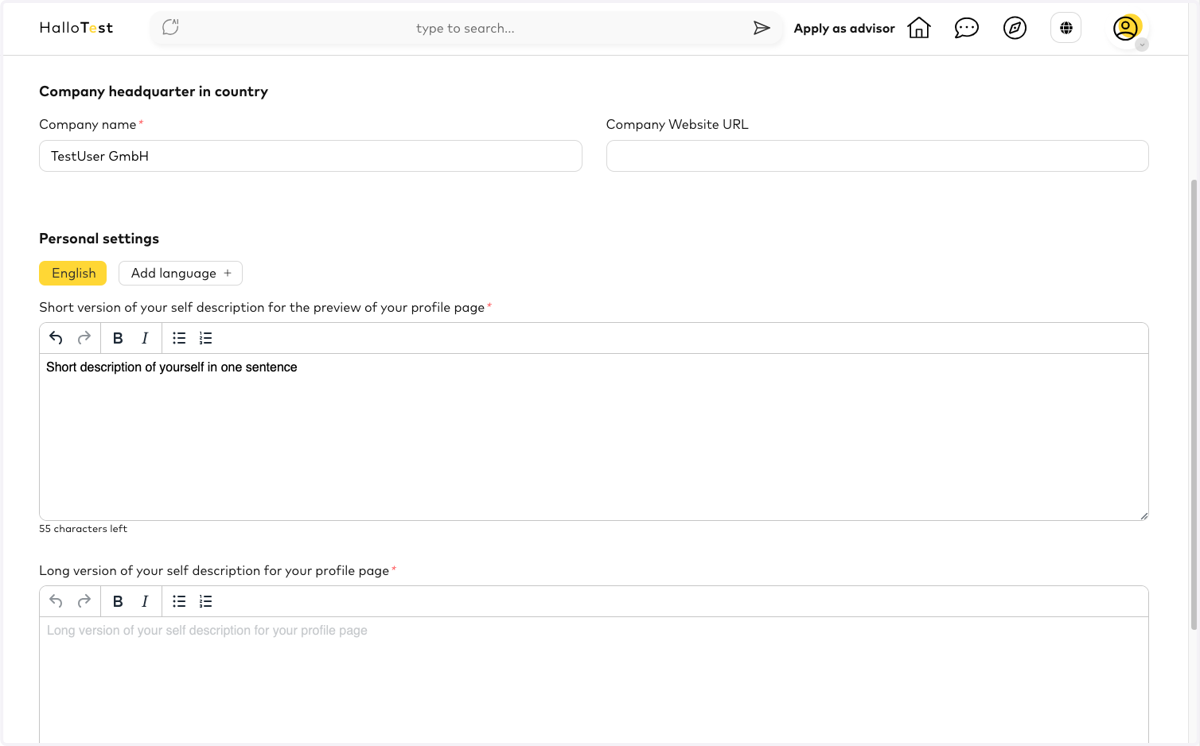Click the AI chat icon in search bar
The image size is (1200, 746).
coord(171,28)
